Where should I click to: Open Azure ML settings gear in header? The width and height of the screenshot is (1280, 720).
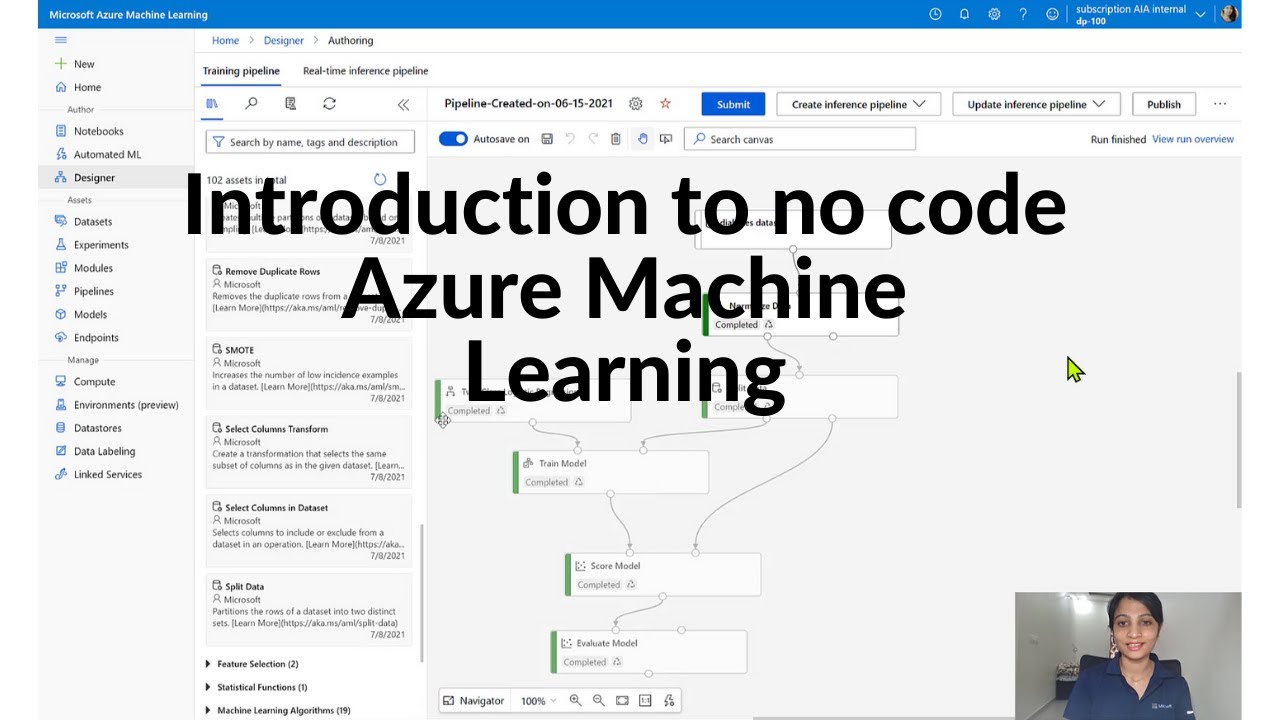(x=993, y=14)
